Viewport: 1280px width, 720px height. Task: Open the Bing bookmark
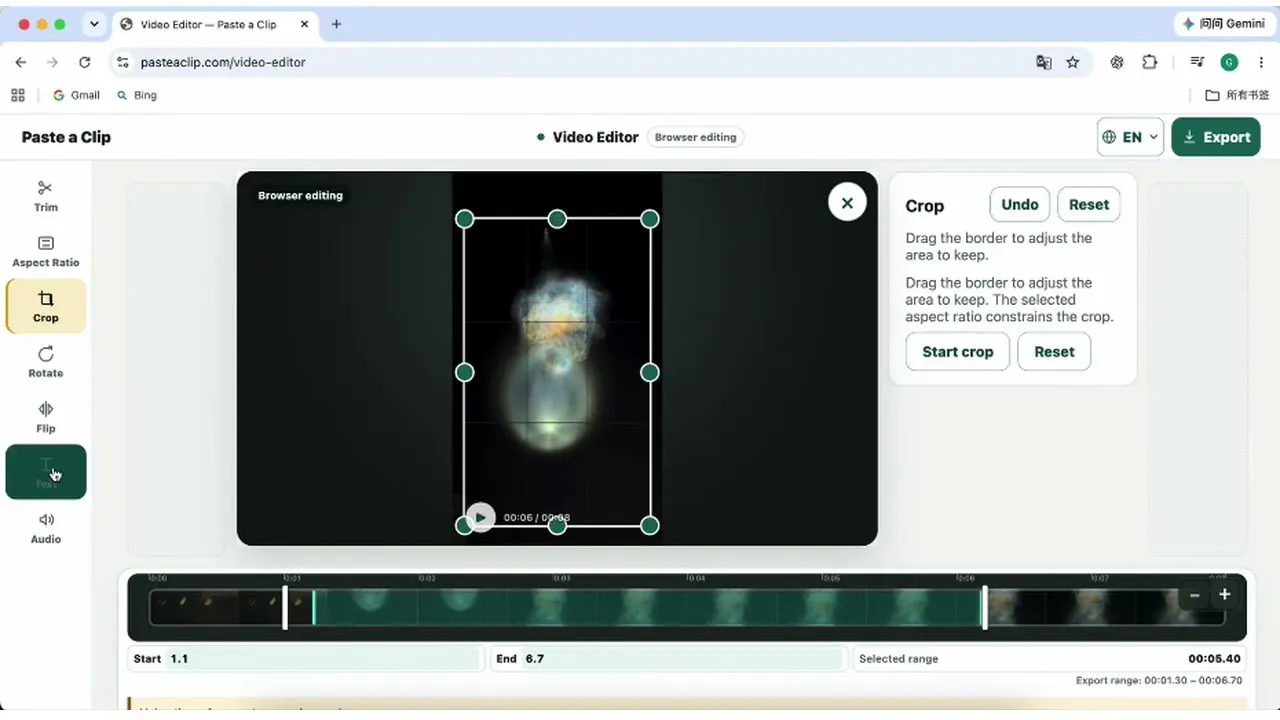137,95
